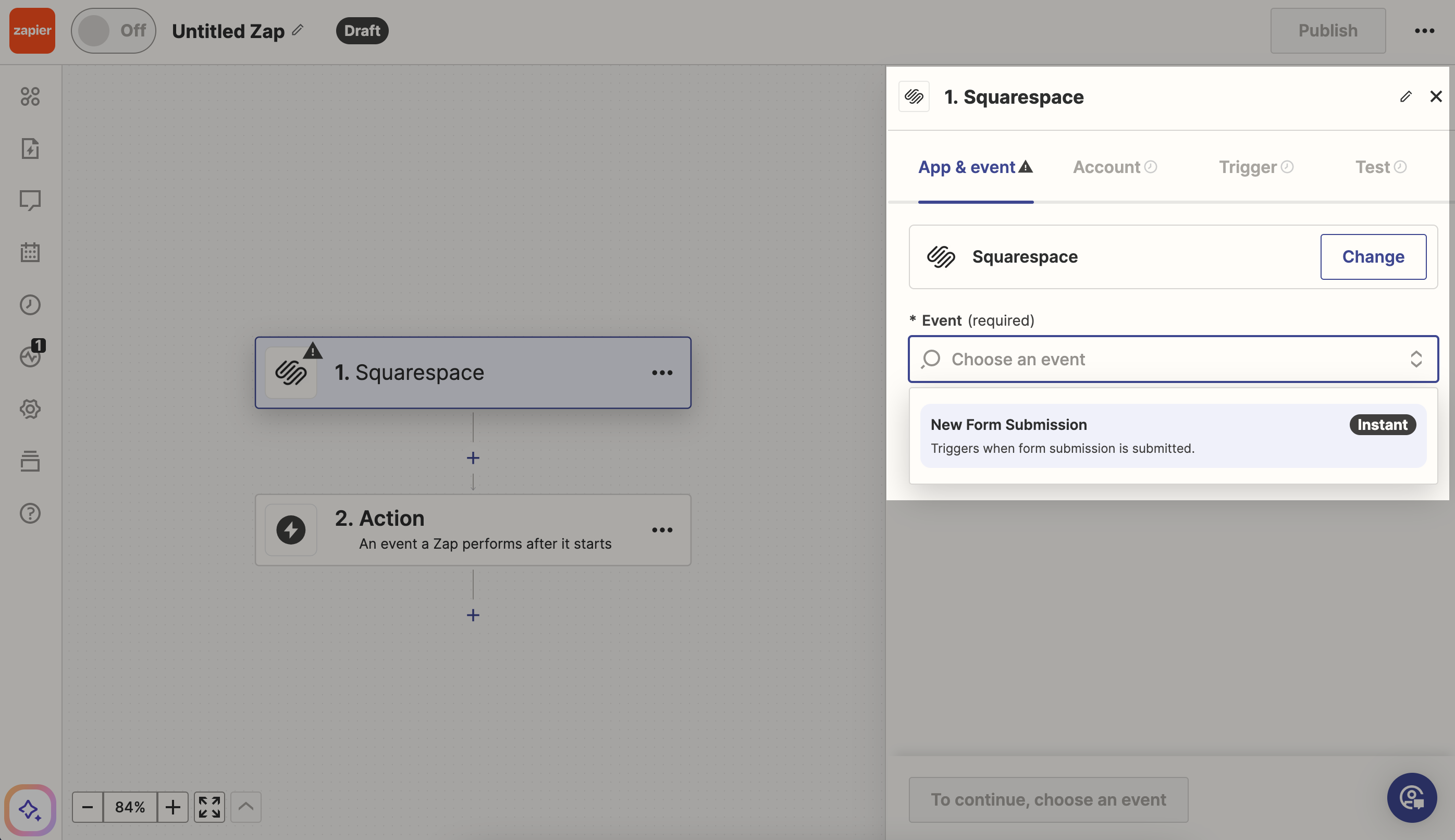Click the warning icon on Squarespace step
The image size is (1455, 840).
point(313,350)
